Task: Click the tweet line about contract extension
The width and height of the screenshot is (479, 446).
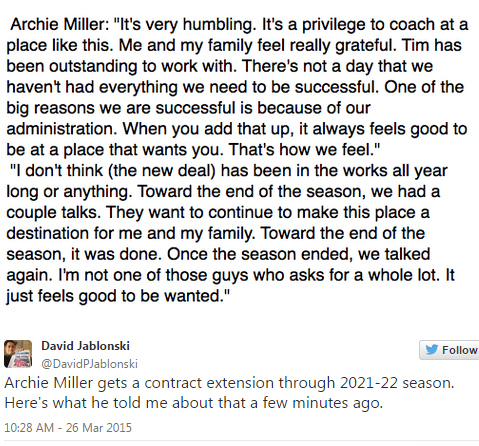Action: tap(230, 383)
